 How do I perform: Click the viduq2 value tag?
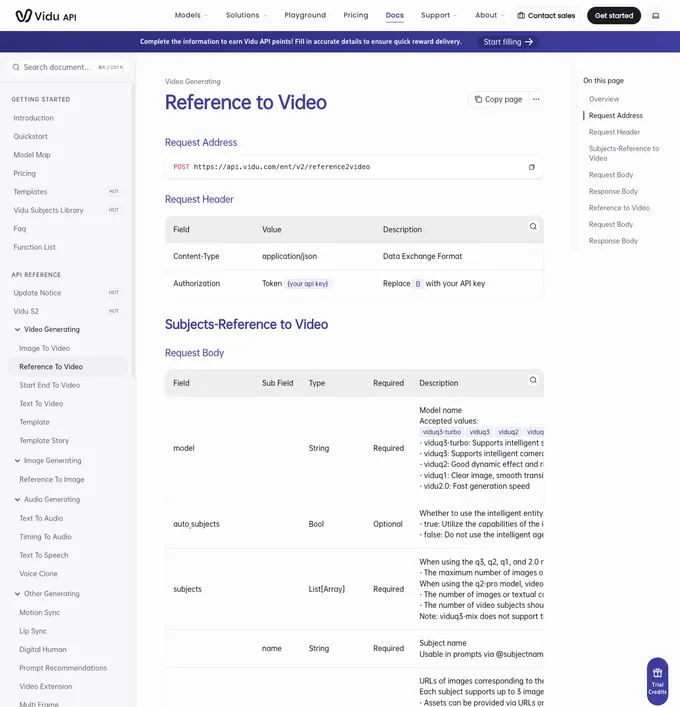point(508,432)
